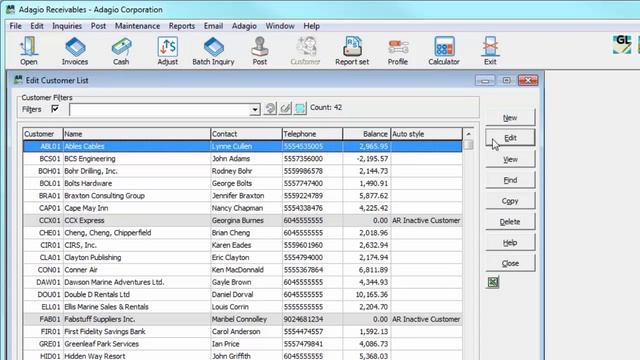Open the Post menu in menu bar
640x360 pixels.
pos(98,26)
